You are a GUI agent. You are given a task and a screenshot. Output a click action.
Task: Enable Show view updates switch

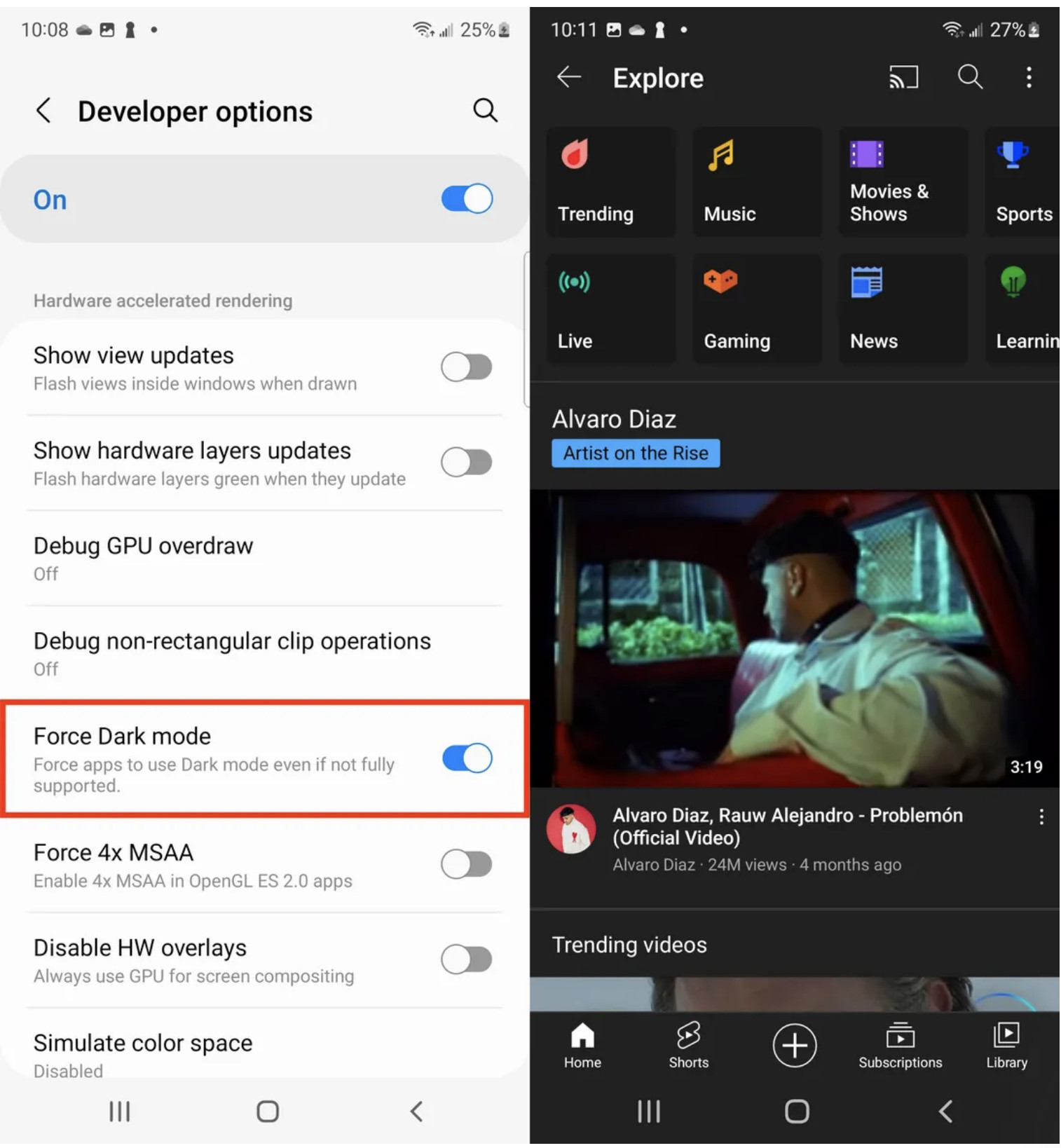pos(467,367)
